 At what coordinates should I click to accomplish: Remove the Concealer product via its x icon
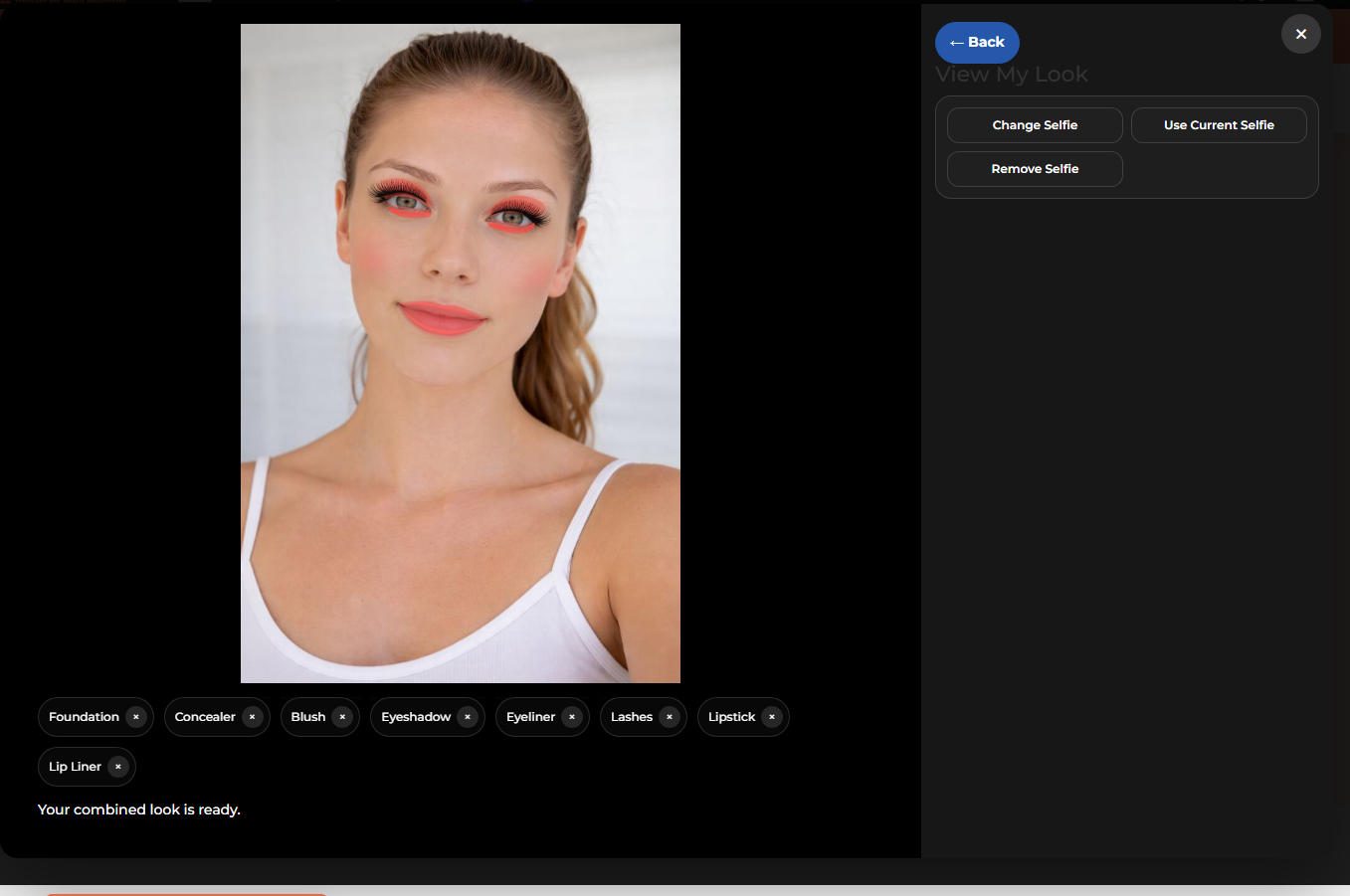252,717
